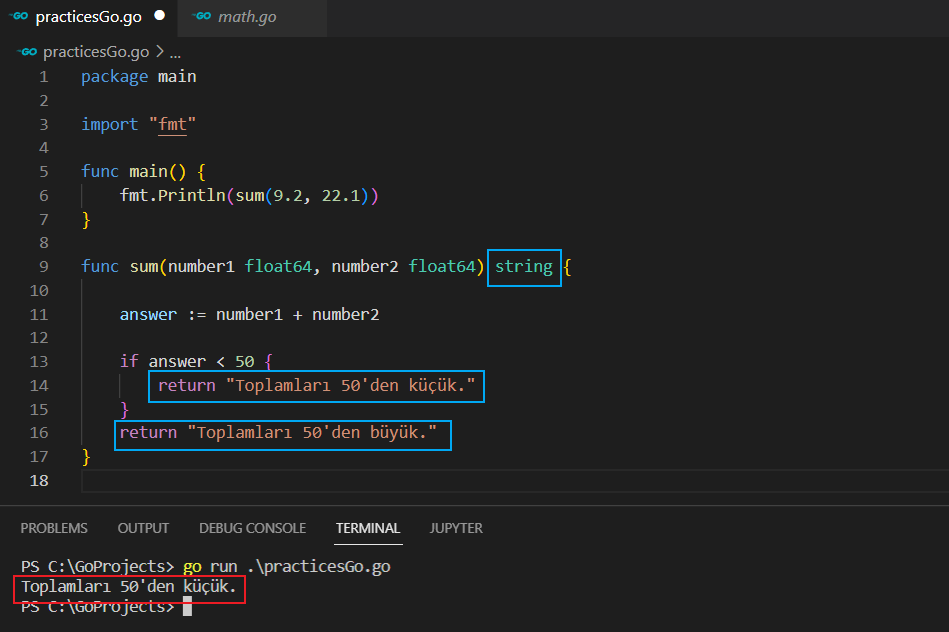Open the JUPYTER panel tab
The width and height of the screenshot is (949, 632).
click(456, 528)
